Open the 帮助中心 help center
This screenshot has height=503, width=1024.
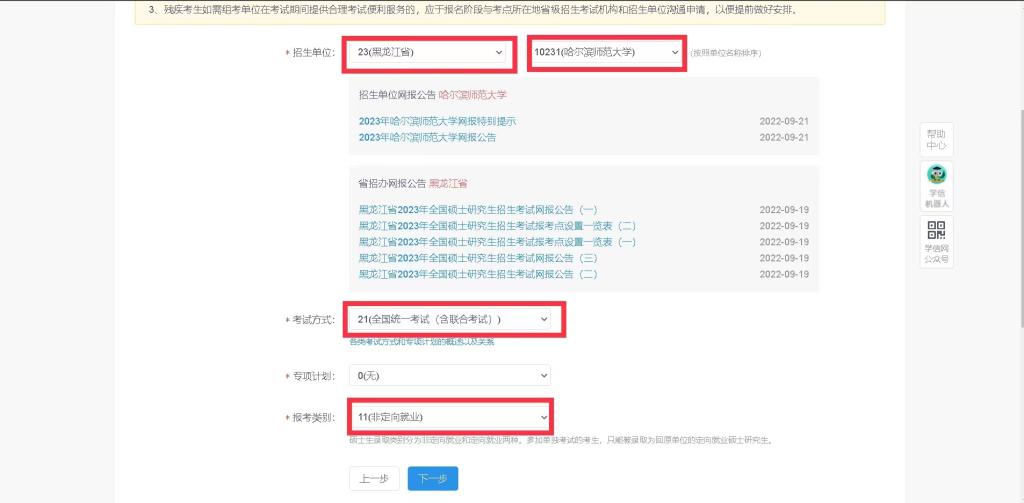pyautogui.click(x=935, y=139)
